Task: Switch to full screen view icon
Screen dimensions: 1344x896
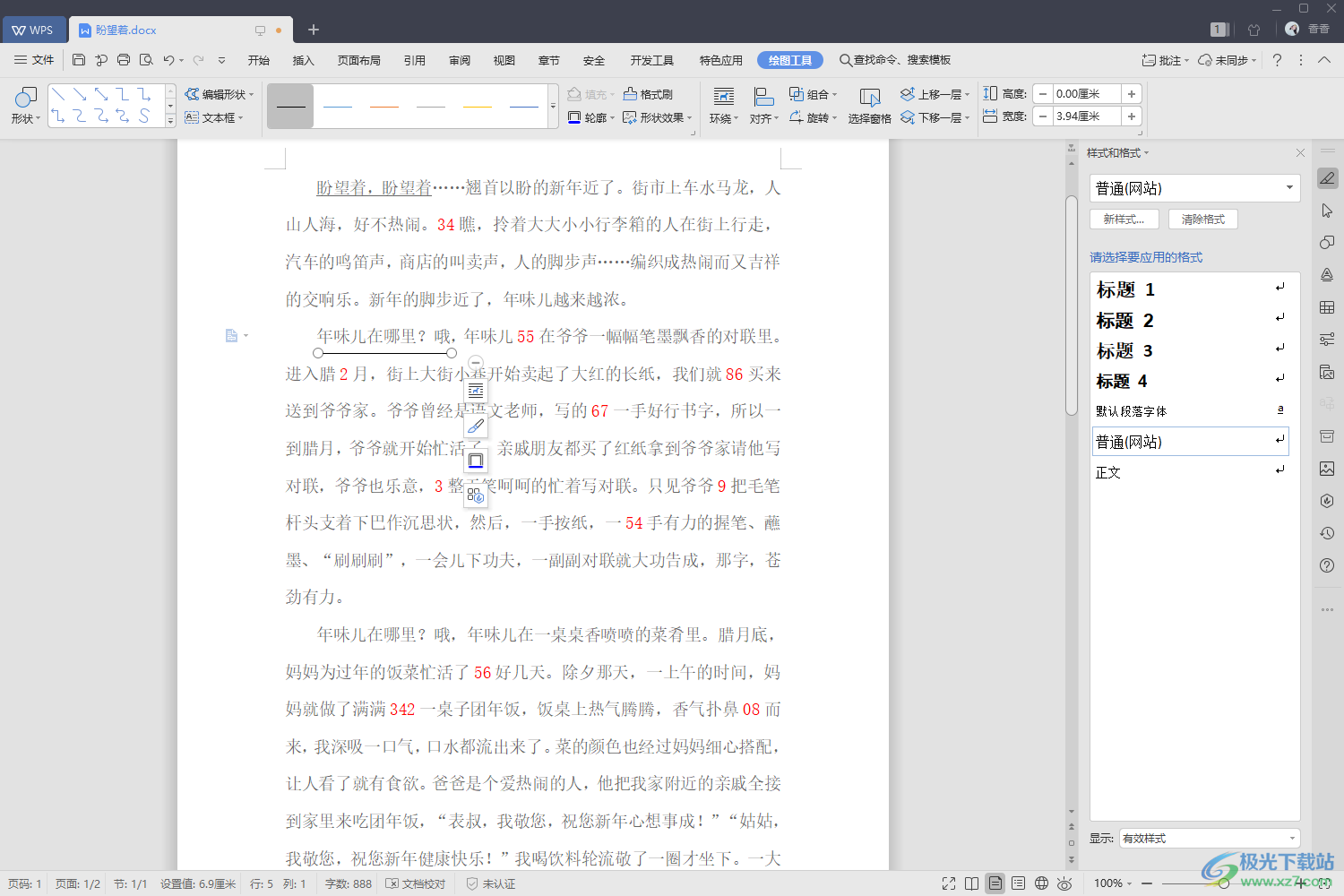Action: coord(949,883)
